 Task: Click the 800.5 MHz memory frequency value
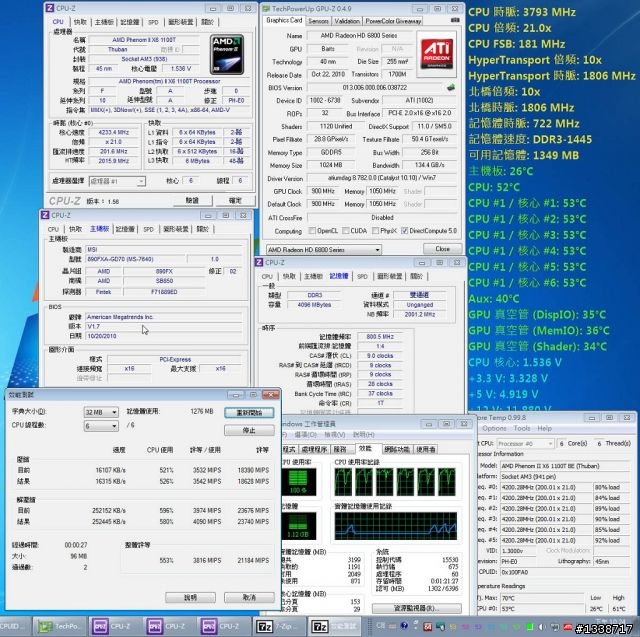click(x=380, y=337)
